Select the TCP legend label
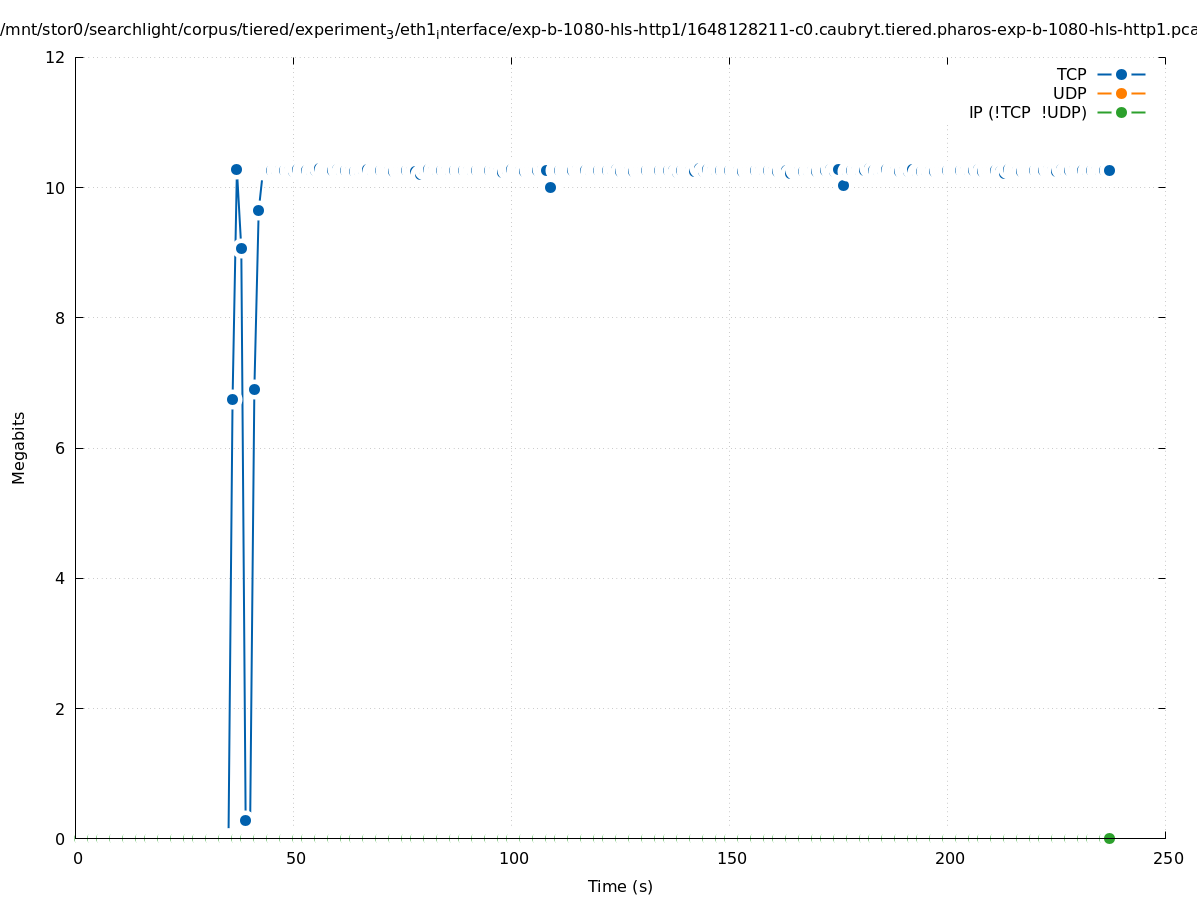The image size is (1197, 900). pyautogui.click(x=1071, y=74)
